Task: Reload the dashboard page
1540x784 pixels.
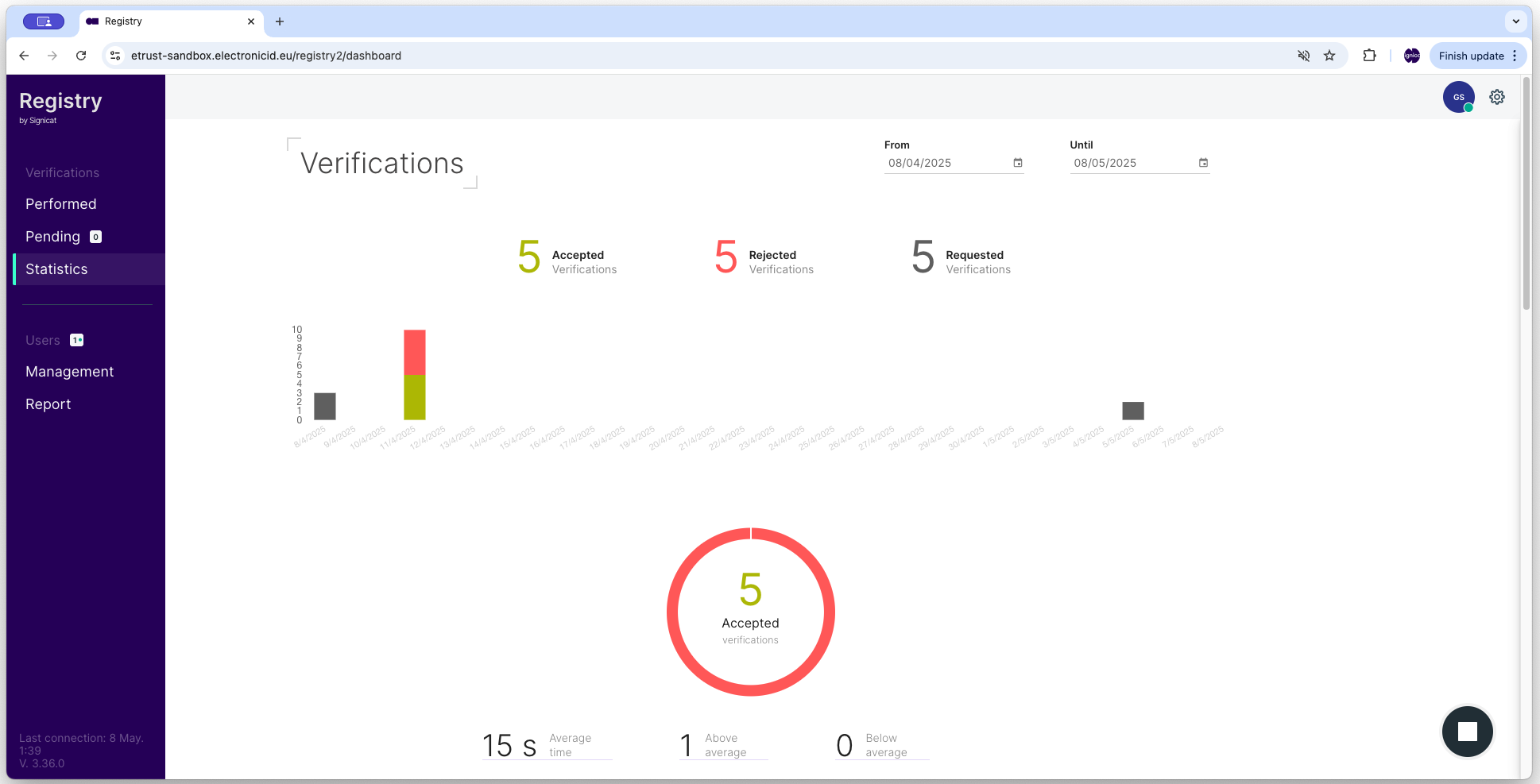Action: tap(81, 56)
